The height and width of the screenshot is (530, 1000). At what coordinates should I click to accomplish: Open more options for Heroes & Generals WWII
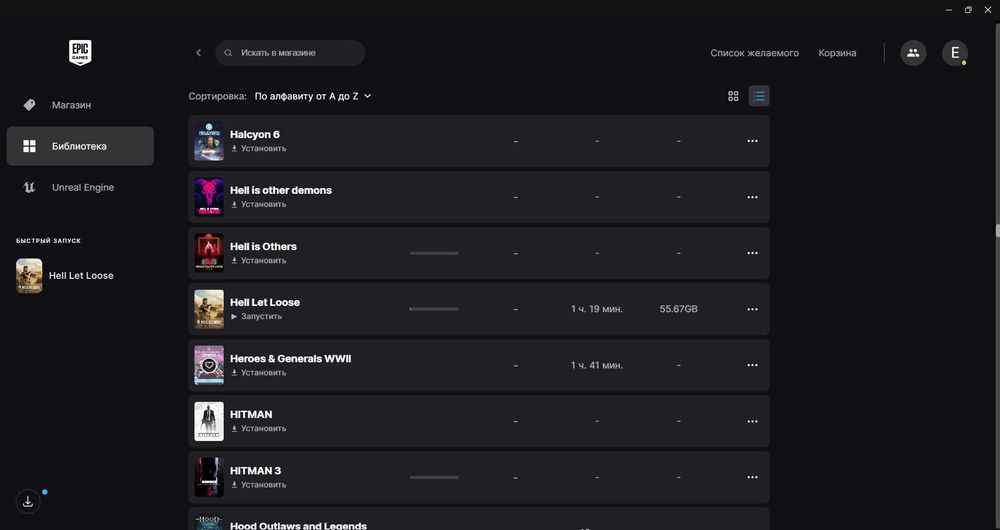point(752,365)
